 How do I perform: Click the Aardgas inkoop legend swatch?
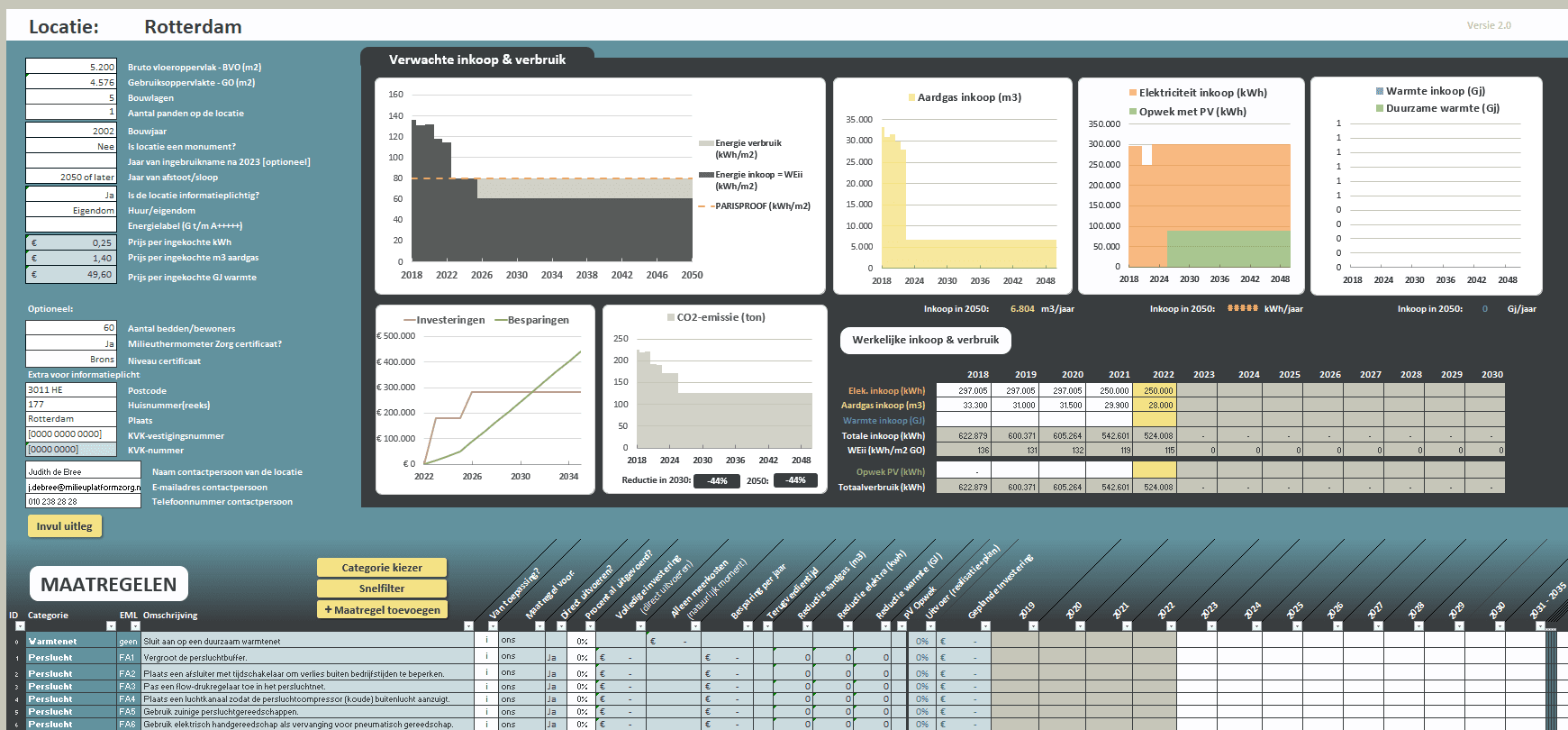pos(911,97)
